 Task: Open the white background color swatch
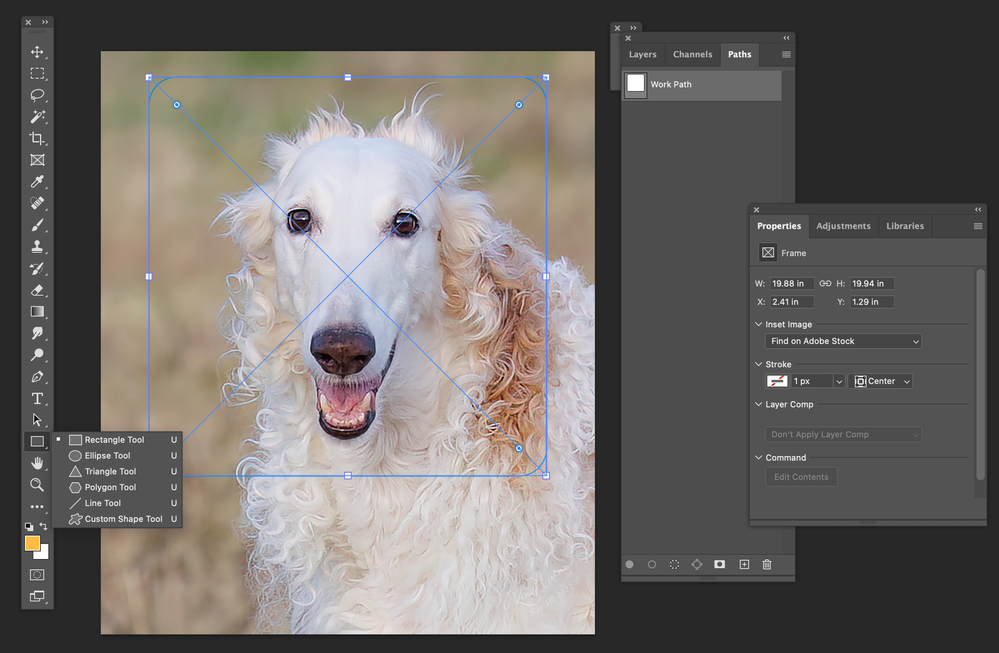[x=43, y=553]
